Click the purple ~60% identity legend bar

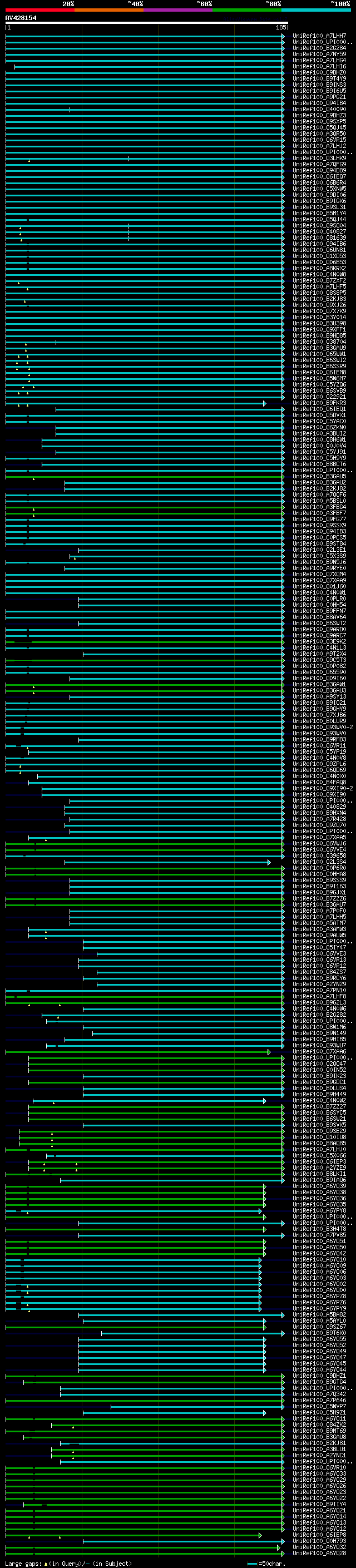179,10
